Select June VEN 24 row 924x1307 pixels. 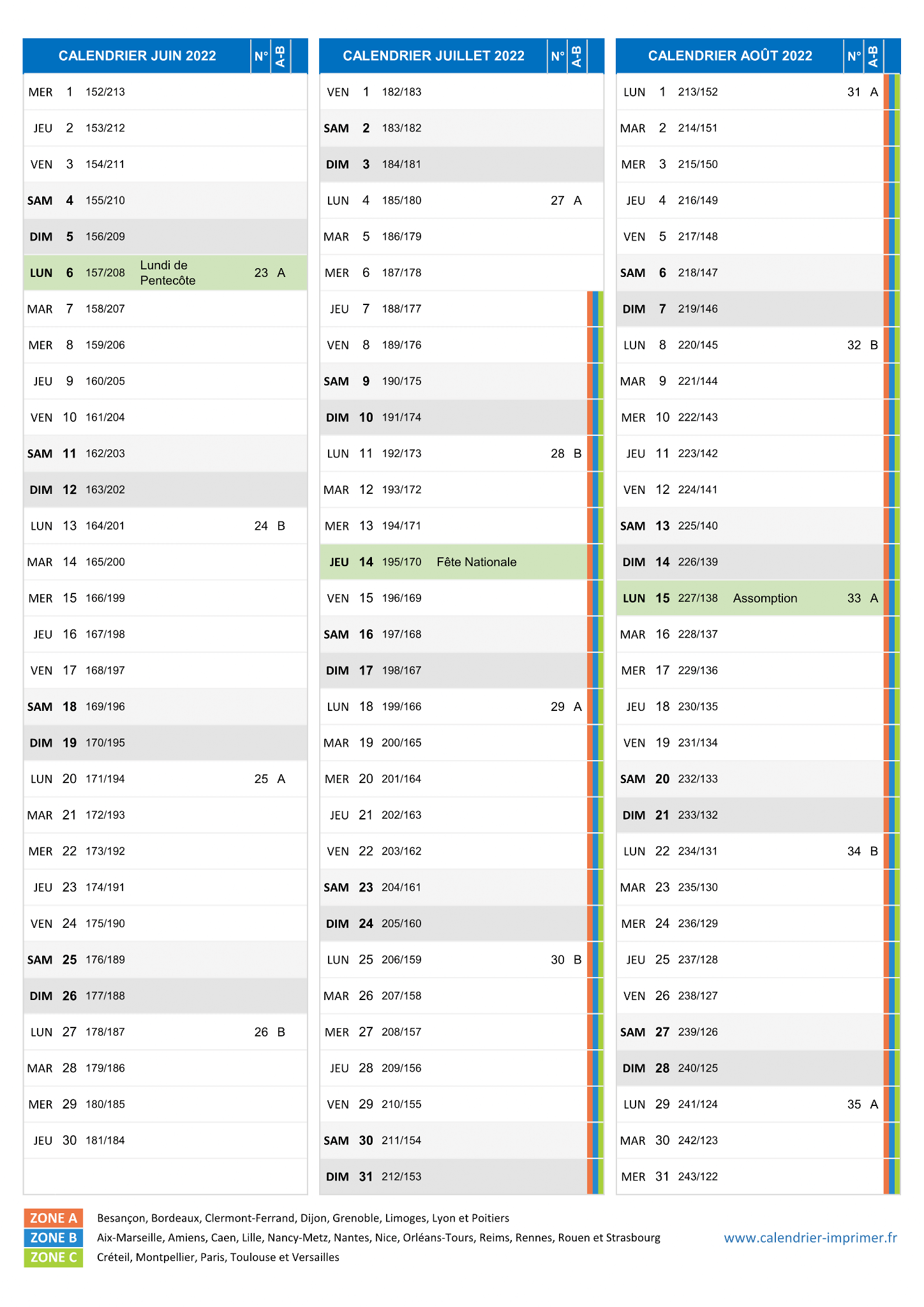(x=165, y=923)
